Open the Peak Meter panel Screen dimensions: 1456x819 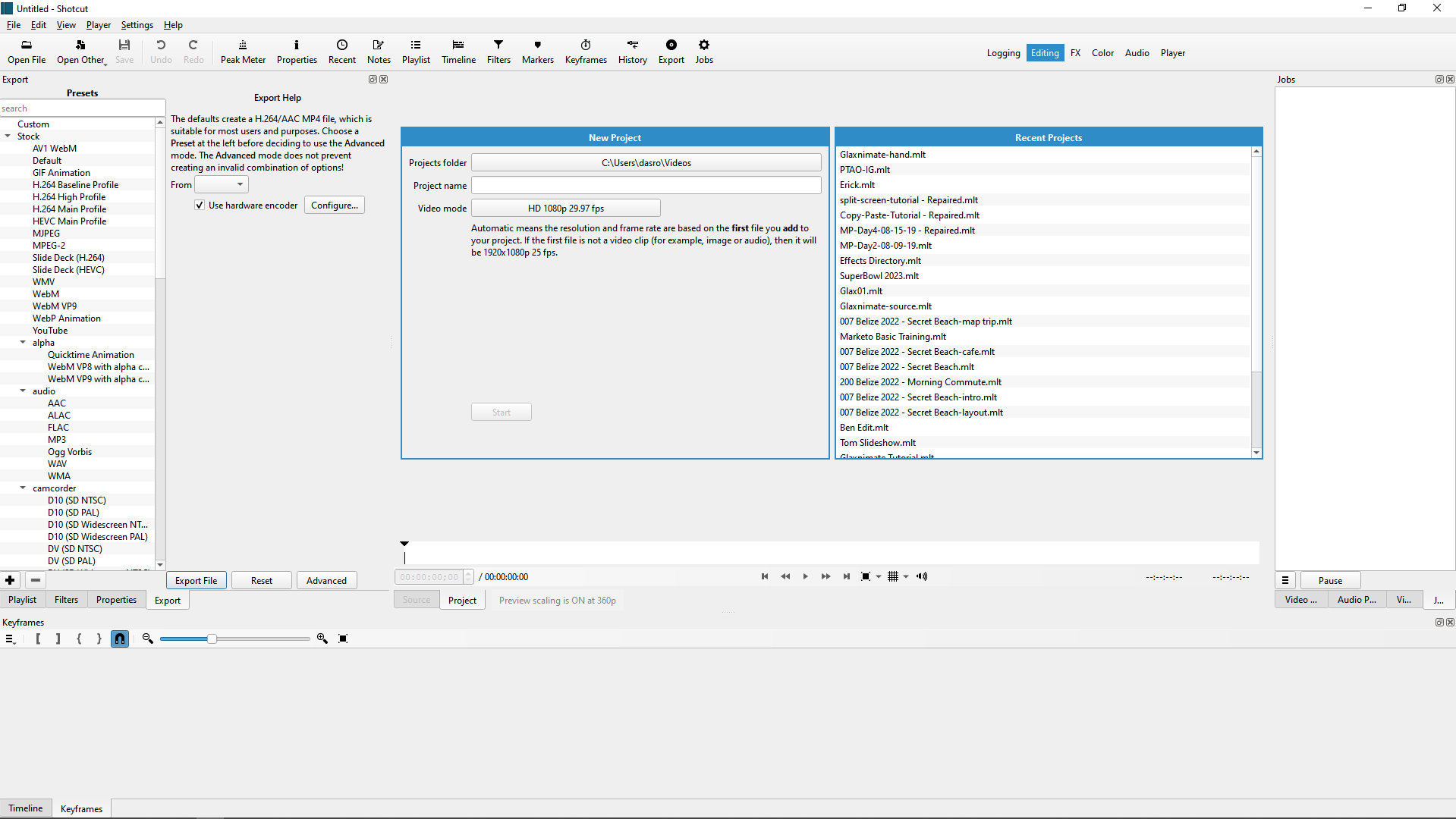point(243,52)
